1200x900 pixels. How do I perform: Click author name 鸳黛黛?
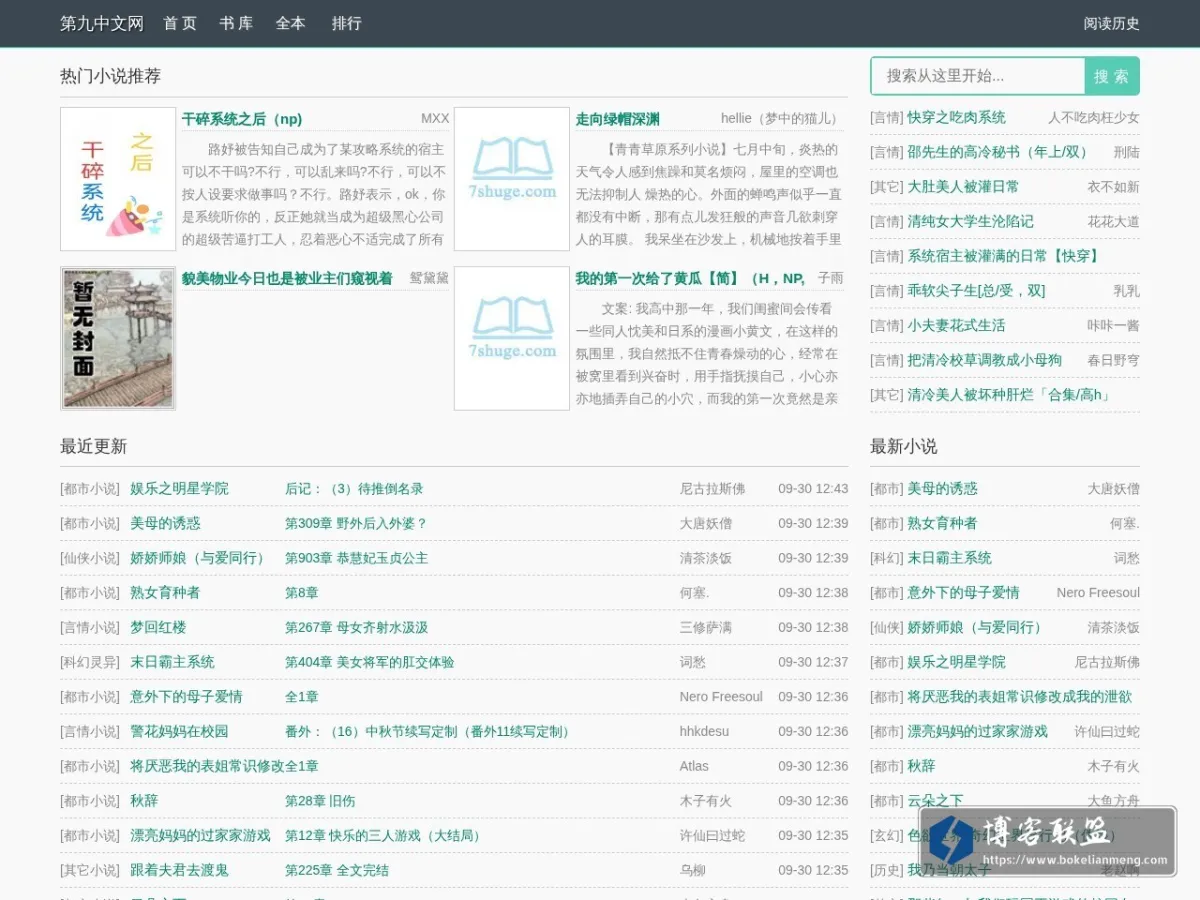tap(429, 278)
